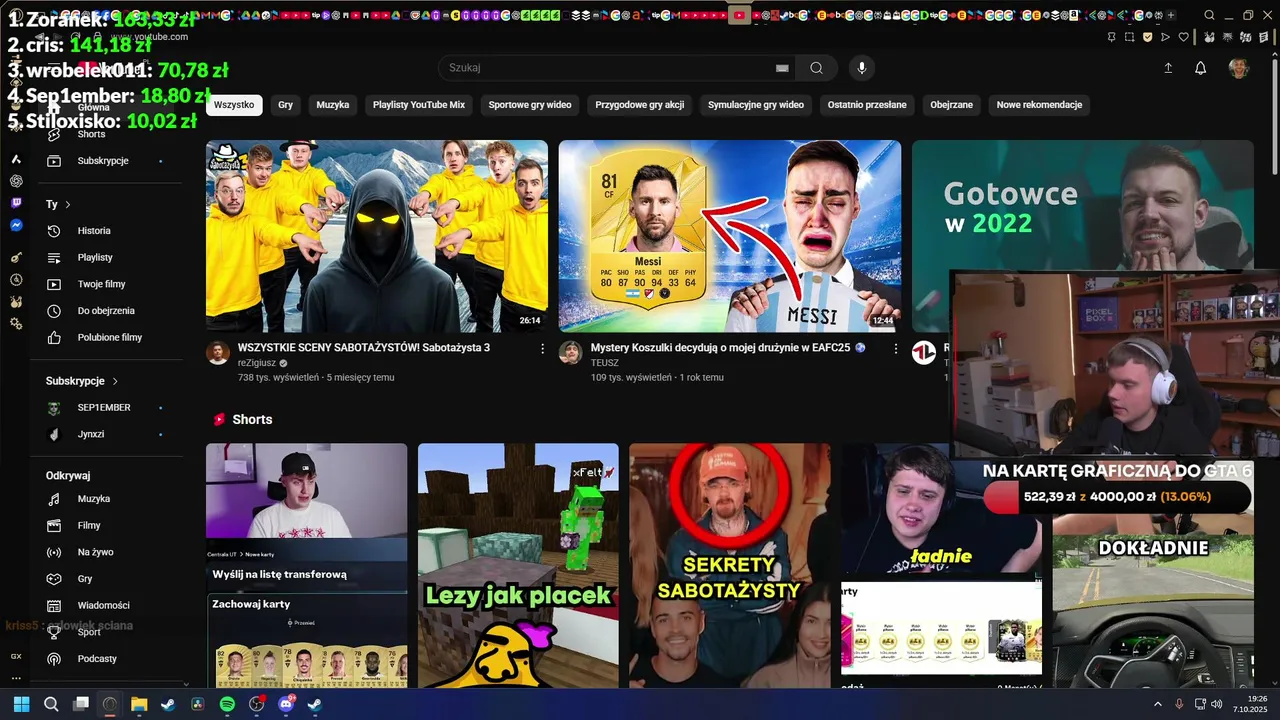Viewport: 1280px width, 720px height.
Task: Select the Wszystko filter chip
Action: click(x=234, y=104)
